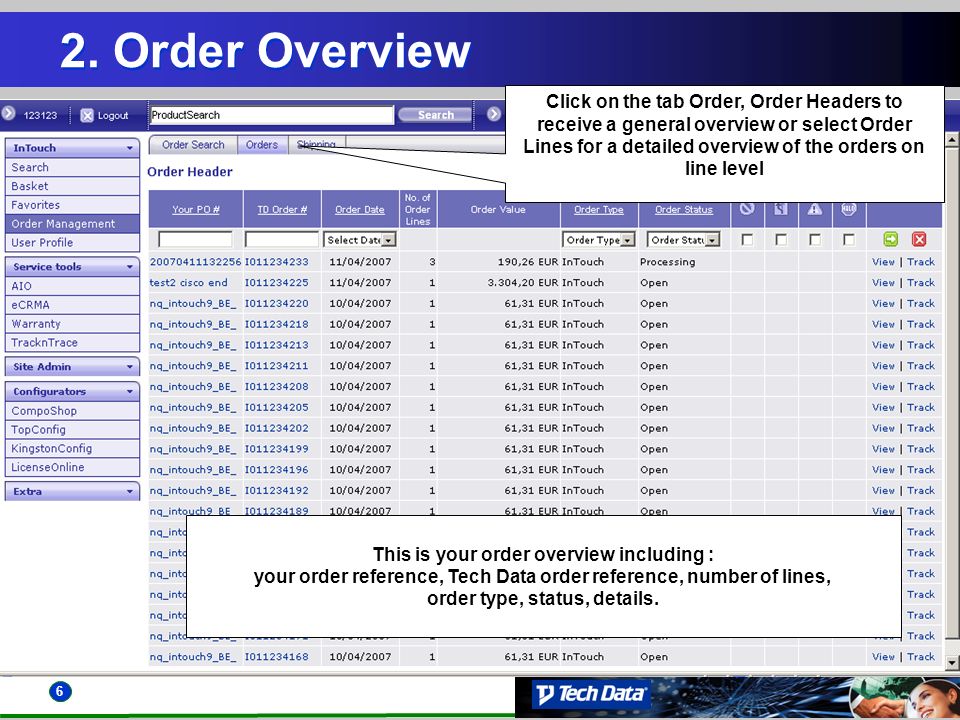The width and height of the screenshot is (960, 720).
Task: Click the green arrow apply-filter icon
Action: click(891, 239)
